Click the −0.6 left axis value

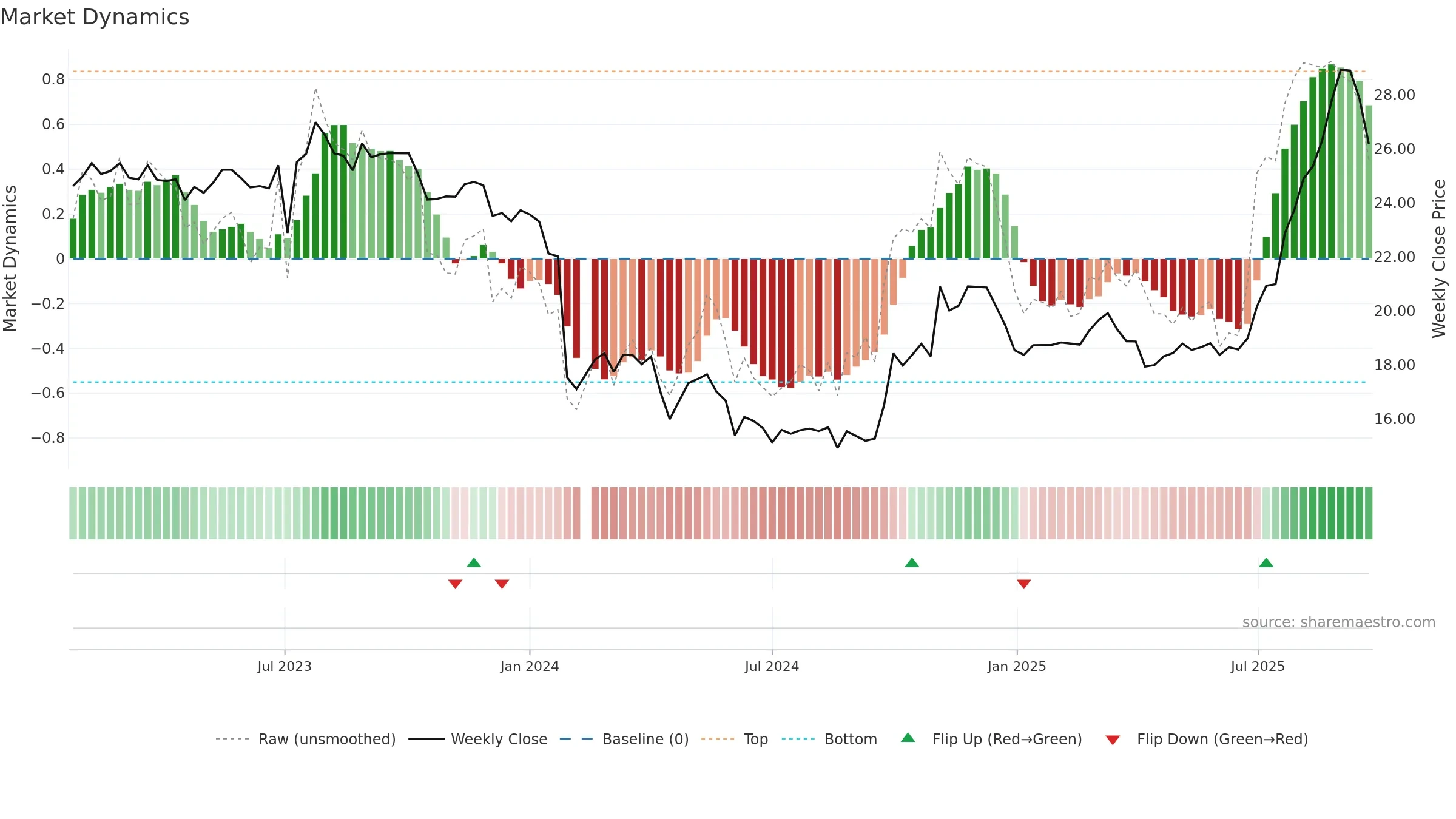pyautogui.click(x=48, y=393)
